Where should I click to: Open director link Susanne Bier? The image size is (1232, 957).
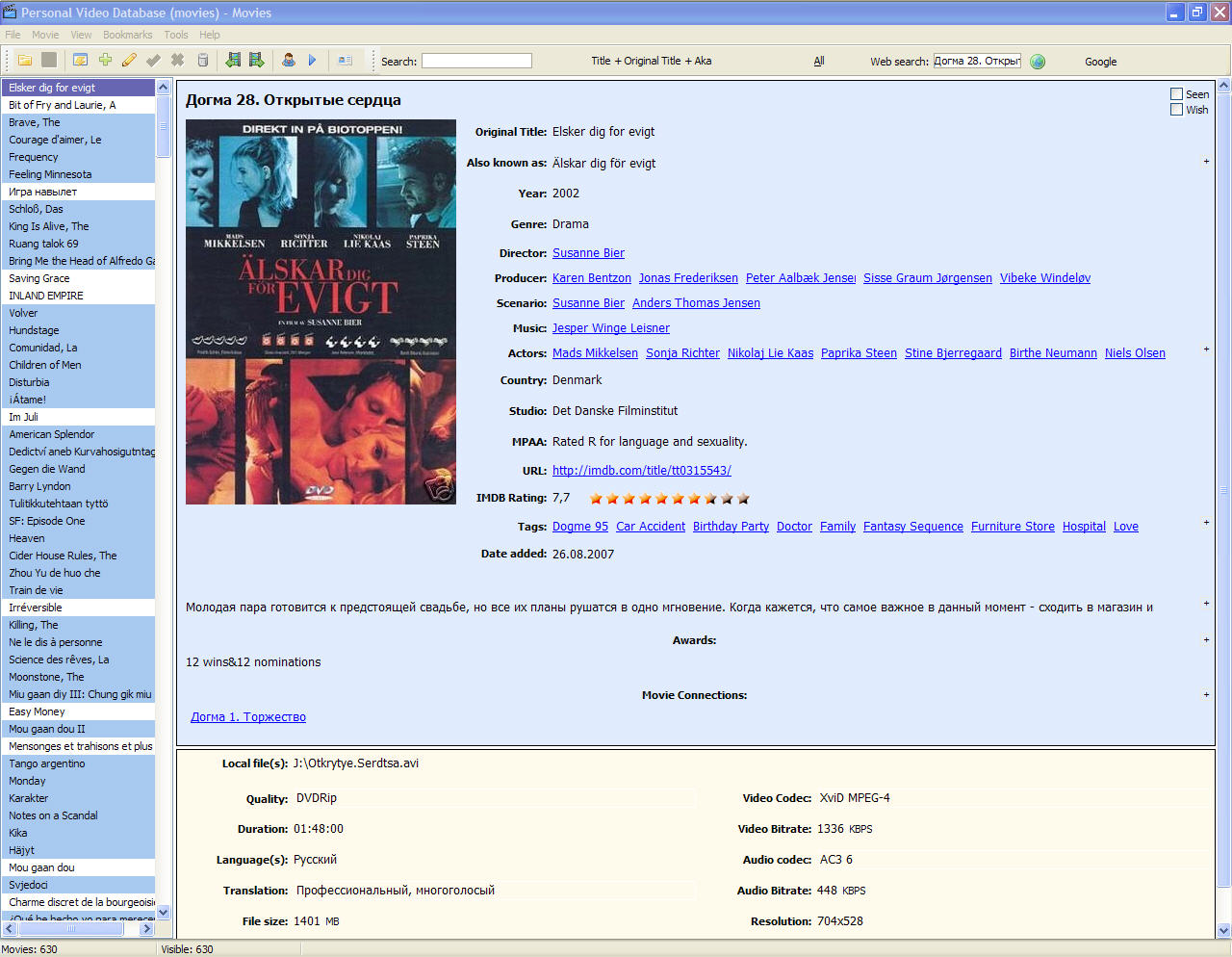(x=588, y=253)
